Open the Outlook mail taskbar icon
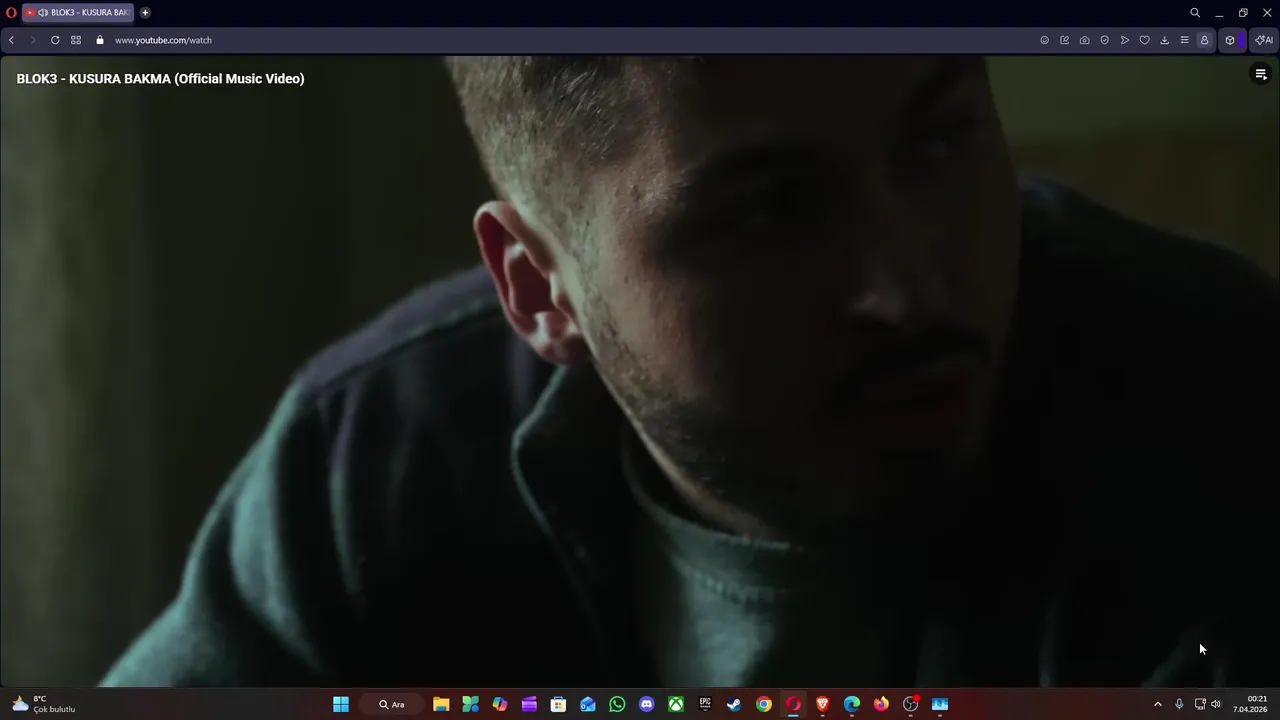This screenshot has height=720, width=1280. point(588,704)
